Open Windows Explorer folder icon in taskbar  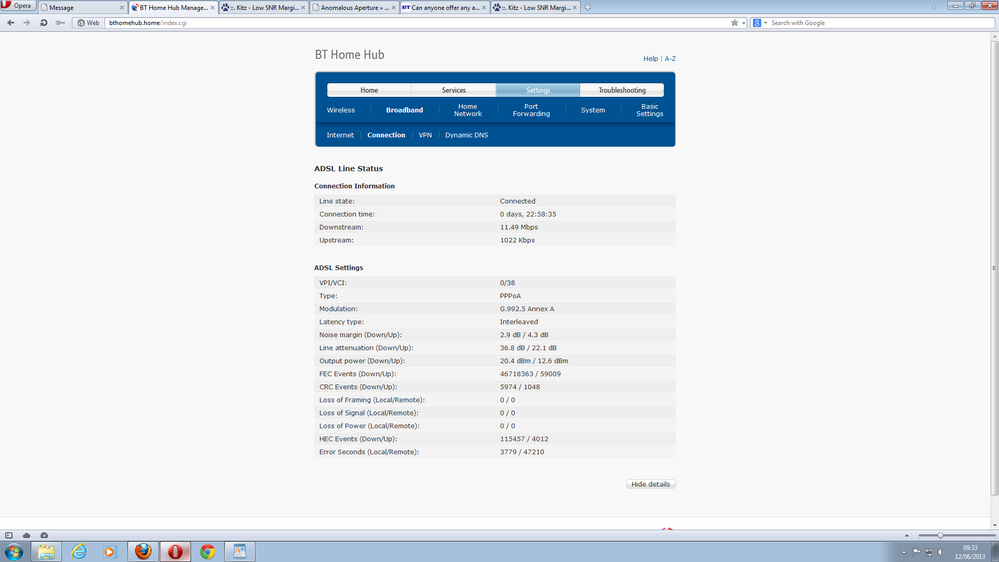(46, 551)
